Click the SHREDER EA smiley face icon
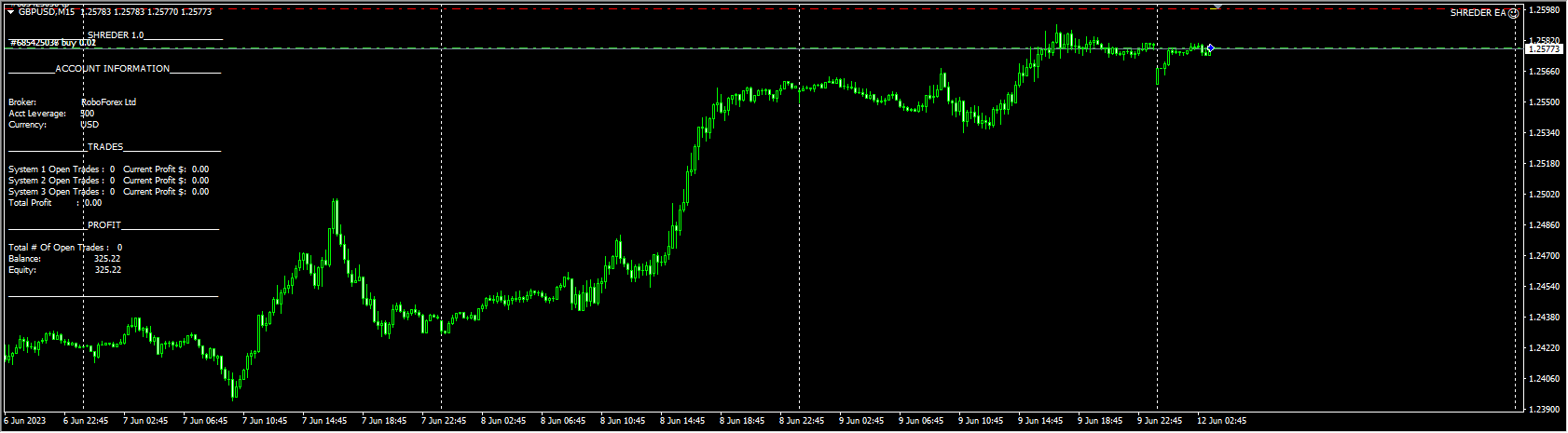The image size is (1568, 433). pos(1513,13)
